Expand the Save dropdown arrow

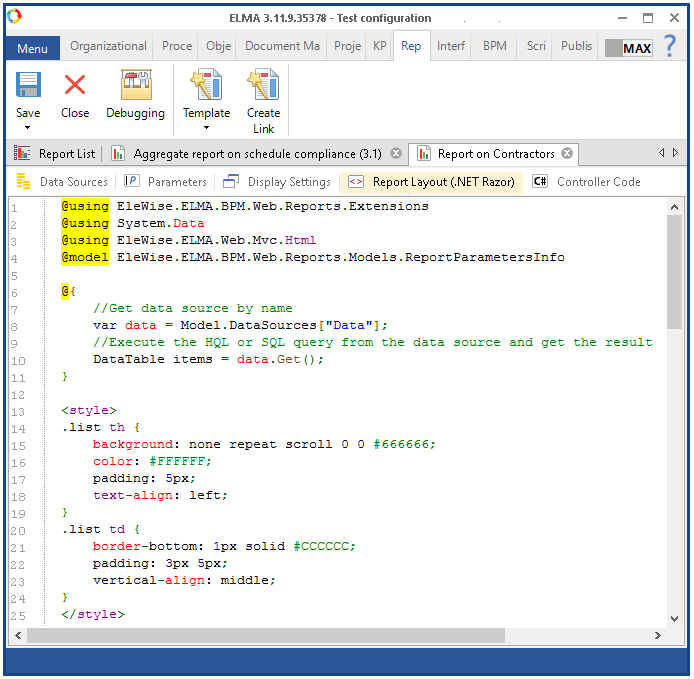click(x=28, y=128)
